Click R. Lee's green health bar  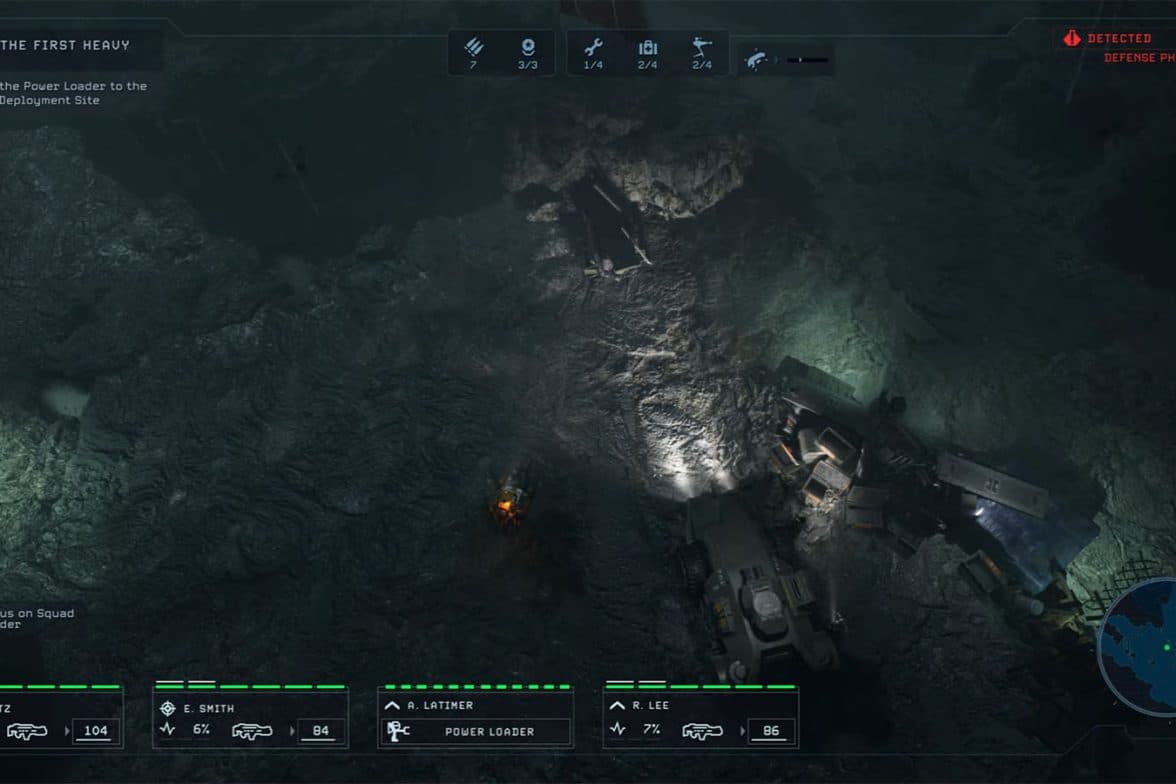click(700, 685)
